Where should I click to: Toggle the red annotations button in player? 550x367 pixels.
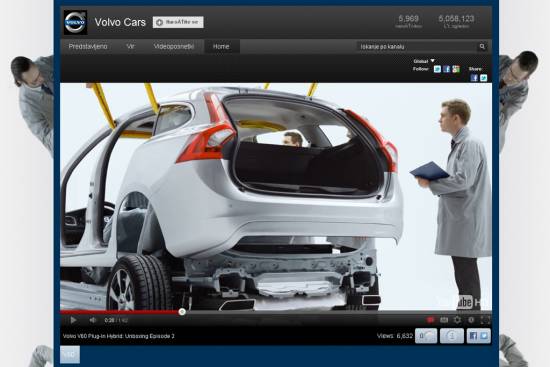(430, 320)
